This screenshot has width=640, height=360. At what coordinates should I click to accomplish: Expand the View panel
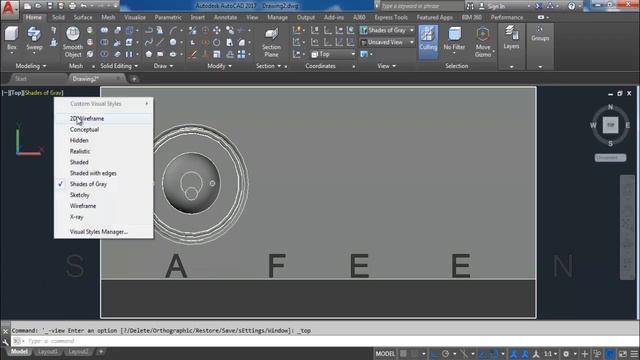(386, 66)
